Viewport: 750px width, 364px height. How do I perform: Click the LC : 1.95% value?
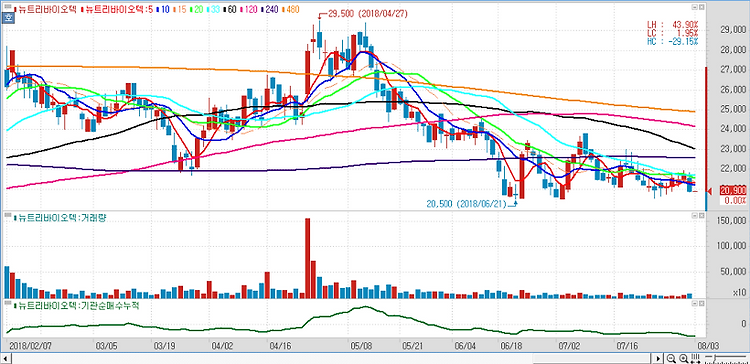[672, 33]
